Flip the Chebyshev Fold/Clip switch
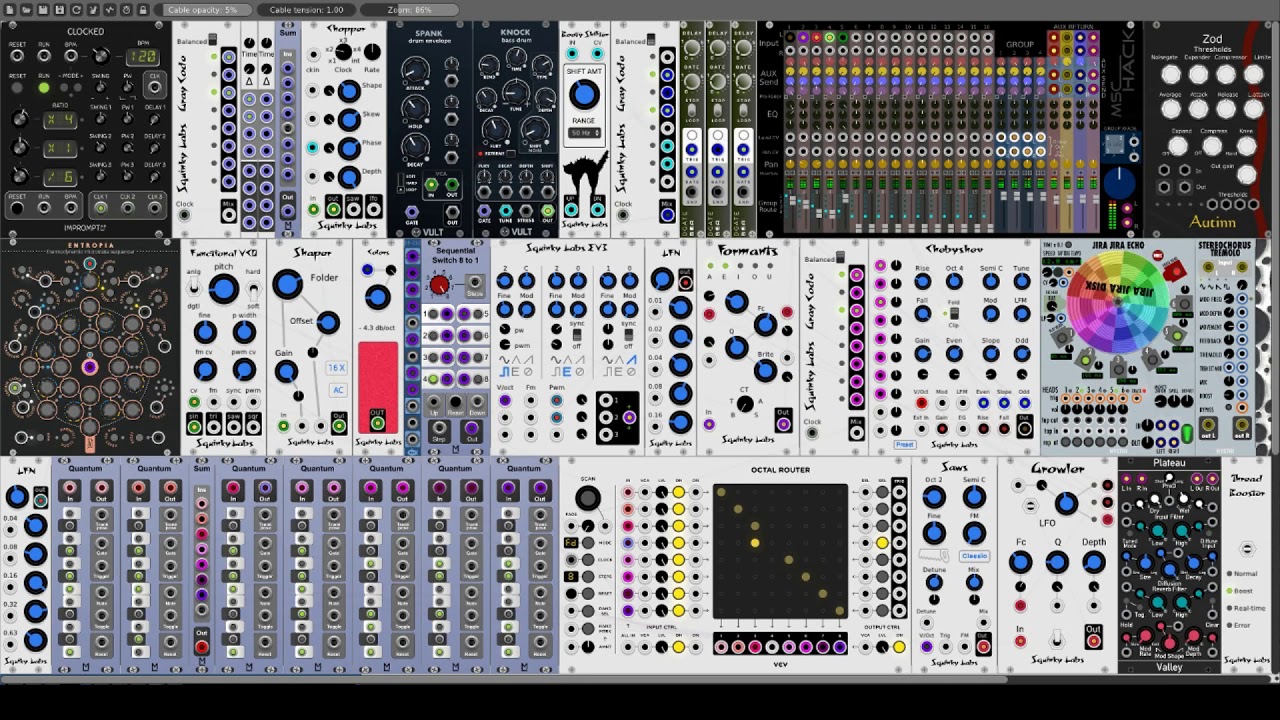This screenshot has width=1280, height=720. (x=954, y=313)
